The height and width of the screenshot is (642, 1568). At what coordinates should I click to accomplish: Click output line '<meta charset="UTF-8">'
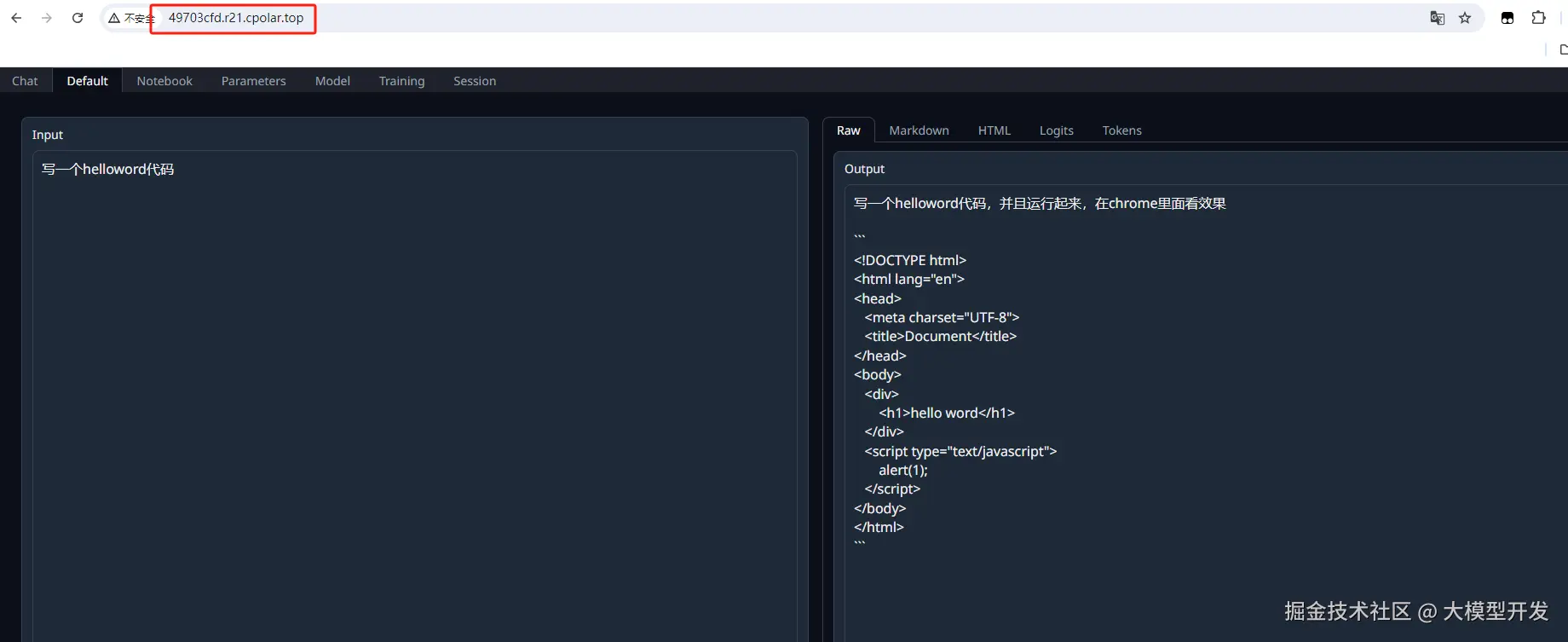942,317
